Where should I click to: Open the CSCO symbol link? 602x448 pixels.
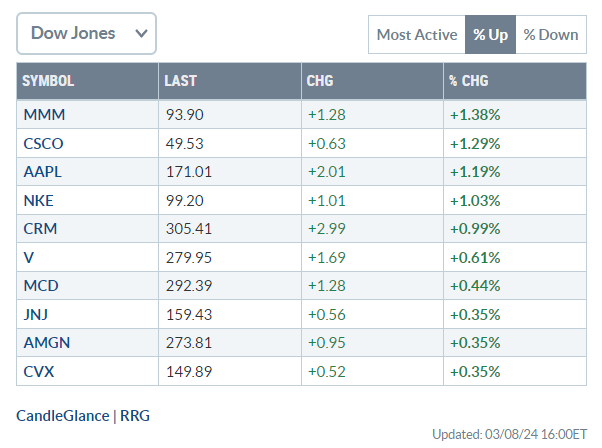(43, 143)
